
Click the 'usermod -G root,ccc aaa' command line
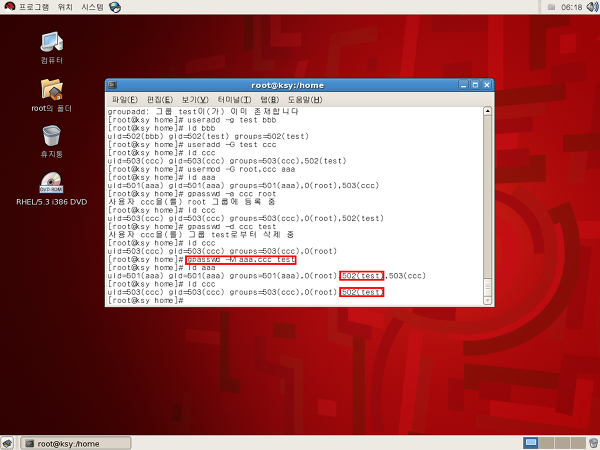(x=202, y=169)
